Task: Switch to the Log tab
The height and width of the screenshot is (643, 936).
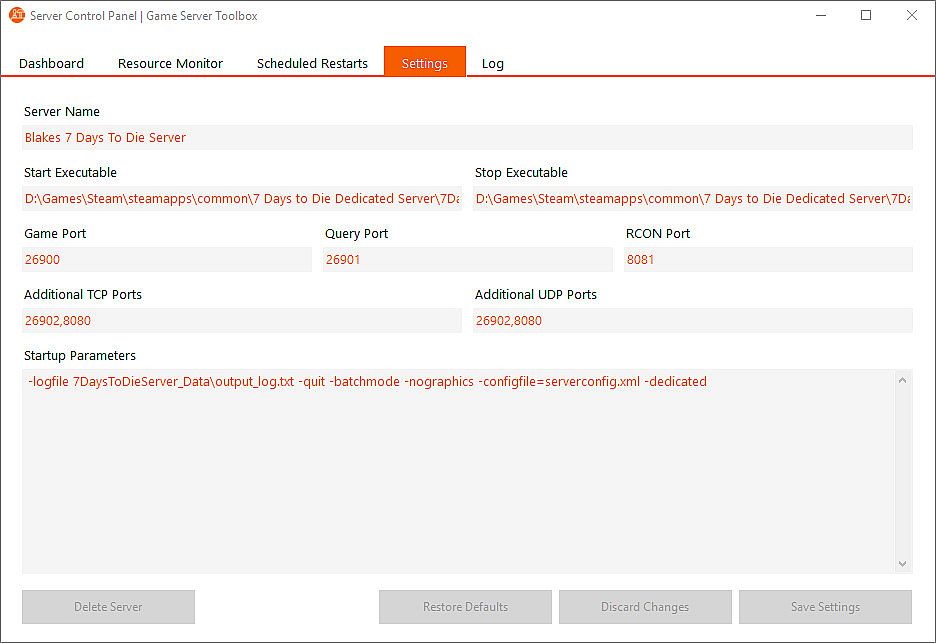Action: click(492, 63)
